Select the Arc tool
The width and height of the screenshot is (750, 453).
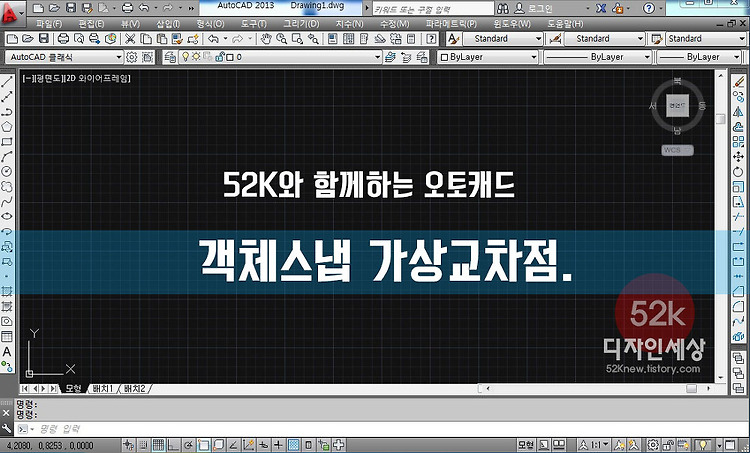click(x=7, y=156)
